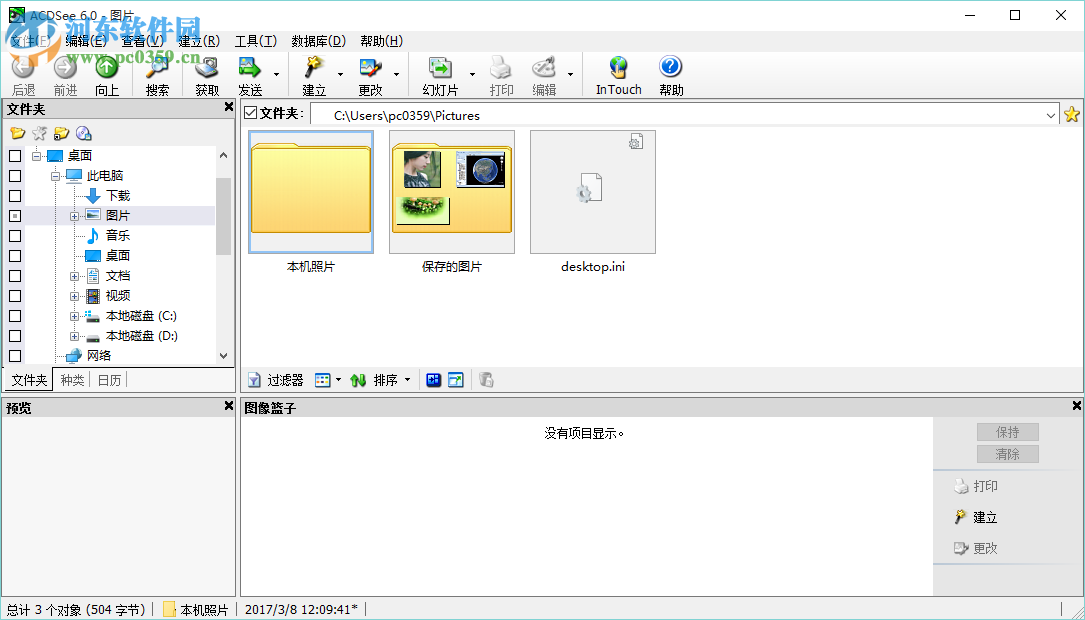Image resolution: width=1085 pixels, height=620 pixels.
Task: Click the favorites star beside the path bar
Action: click(x=1072, y=114)
